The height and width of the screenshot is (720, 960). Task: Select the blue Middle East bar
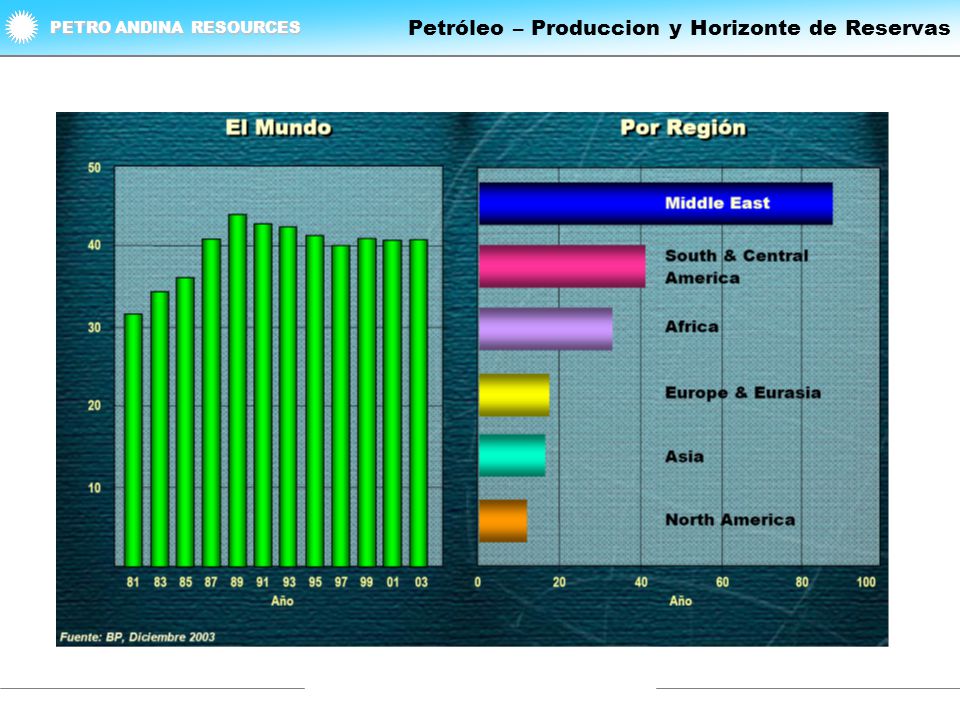(656, 203)
